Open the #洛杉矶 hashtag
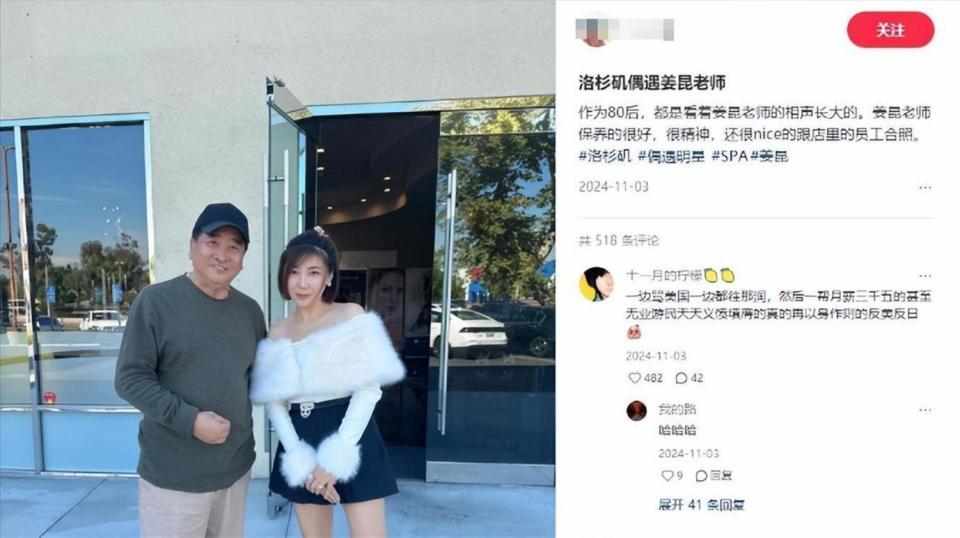This screenshot has height=538, width=960. coord(605,156)
